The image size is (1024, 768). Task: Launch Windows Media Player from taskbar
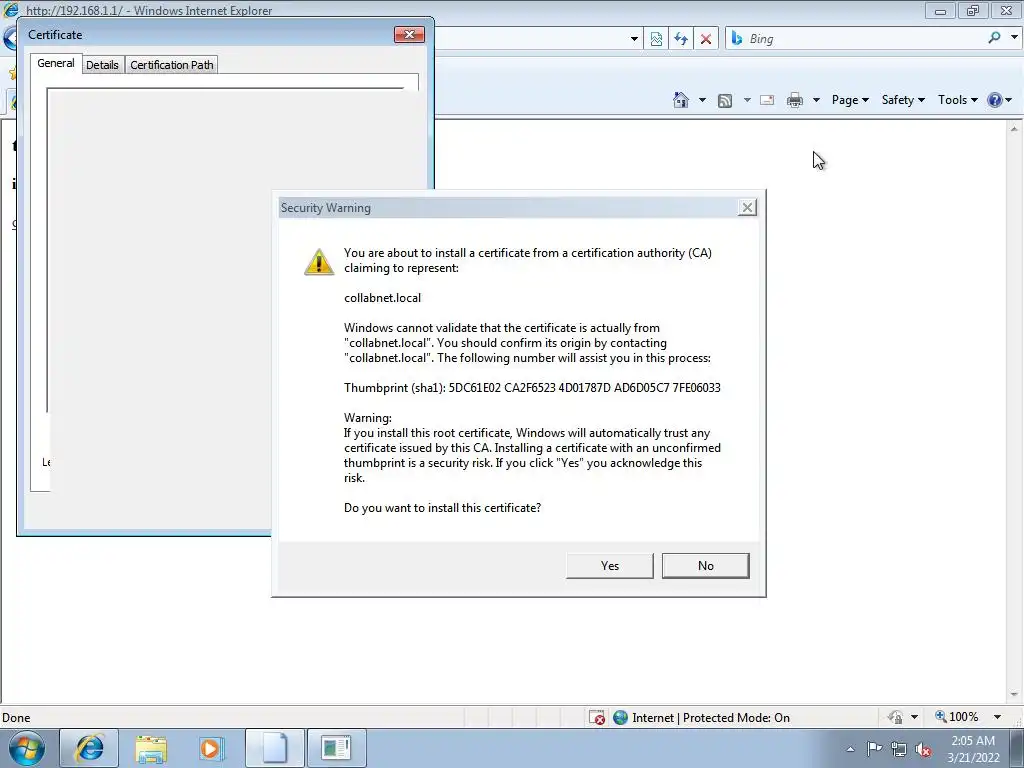pyautogui.click(x=212, y=748)
